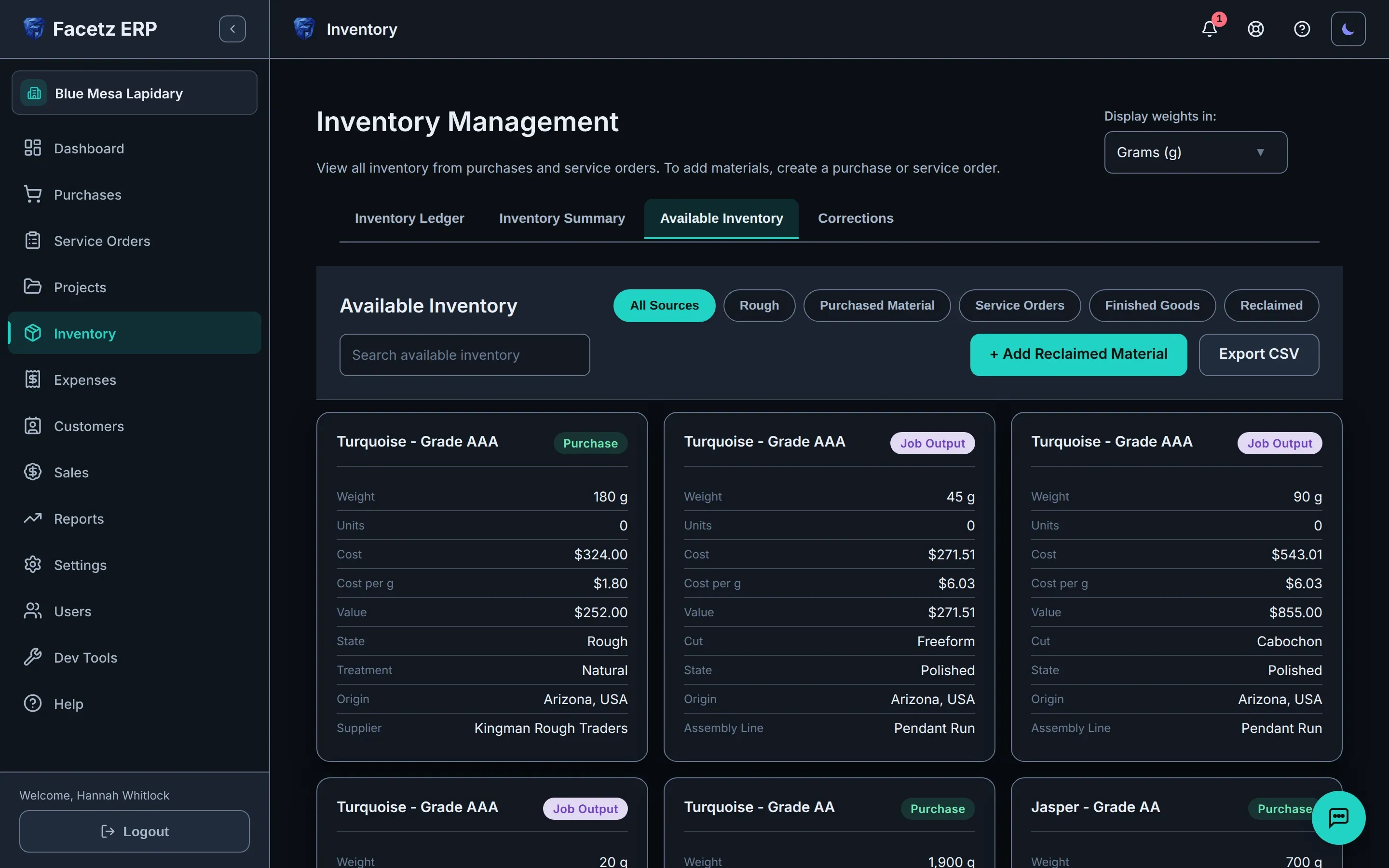The image size is (1389, 868).
Task: Switch to the Inventory Summary tab
Action: pyautogui.click(x=562, y=218)
